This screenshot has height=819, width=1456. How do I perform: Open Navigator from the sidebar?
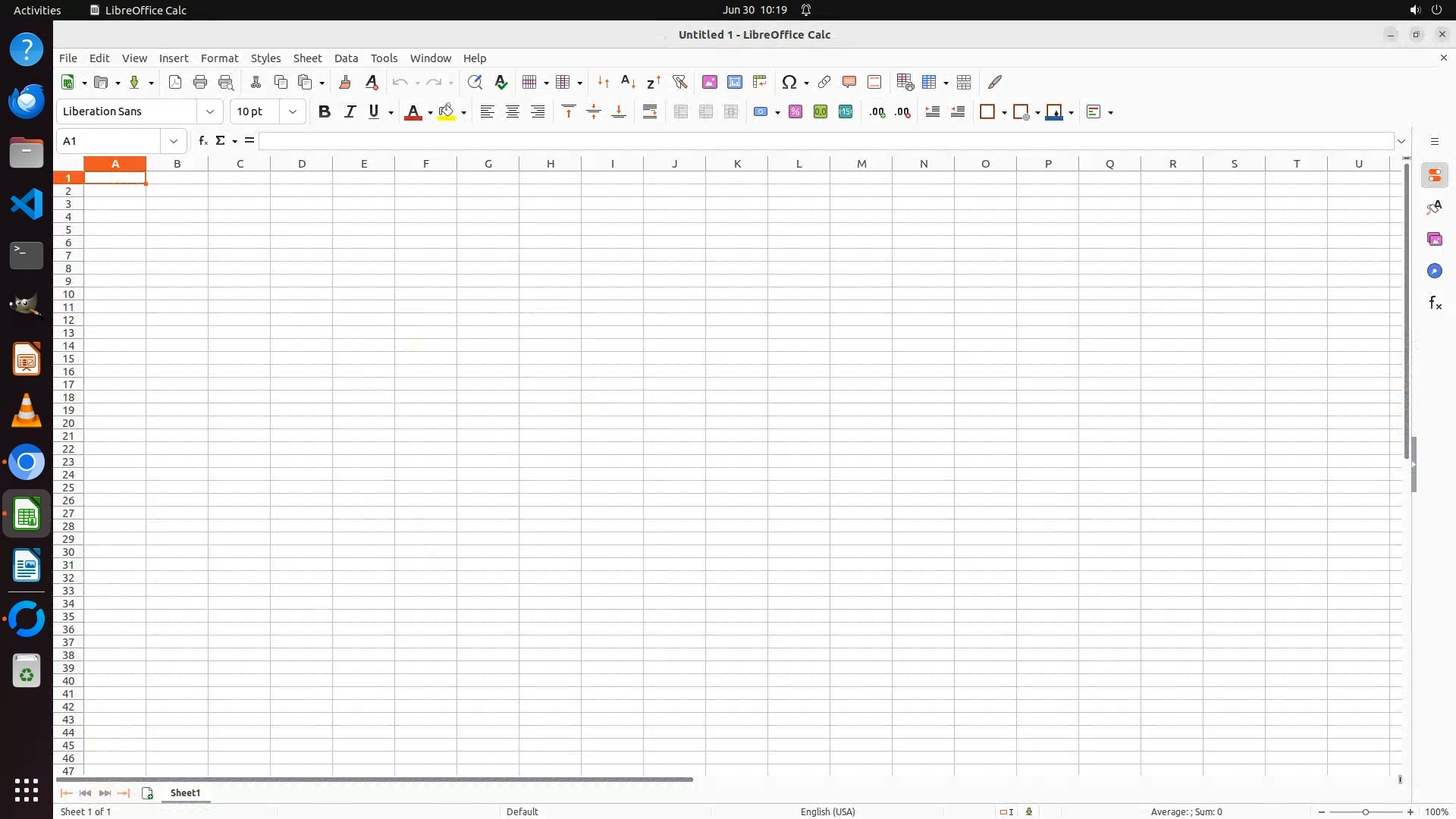click(x=1434, y=271)
